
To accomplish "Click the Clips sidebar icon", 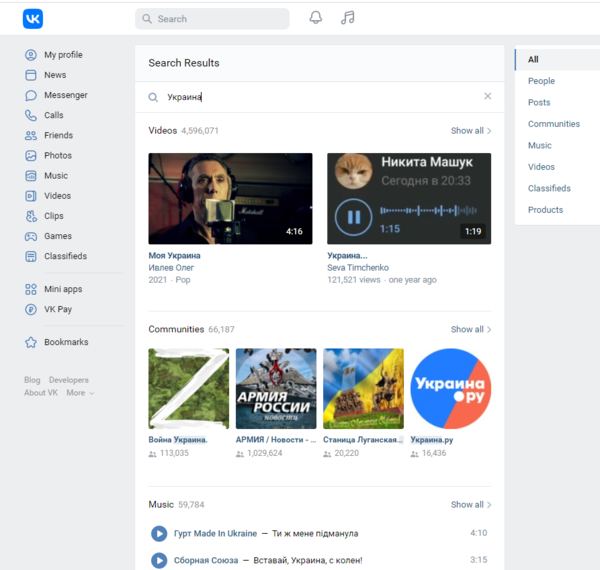I will 31,216.
